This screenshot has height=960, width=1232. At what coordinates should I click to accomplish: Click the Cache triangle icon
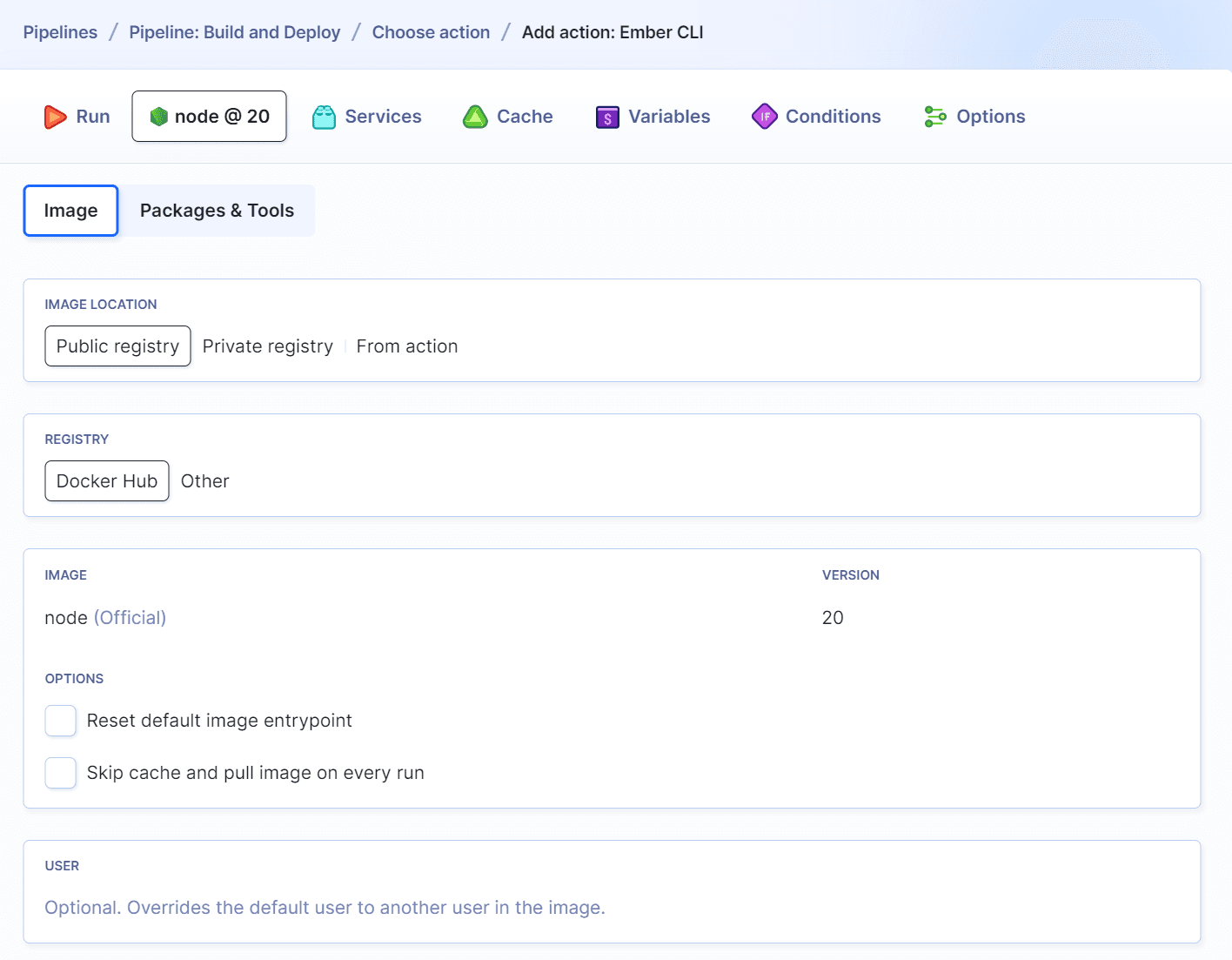point(475,116)
